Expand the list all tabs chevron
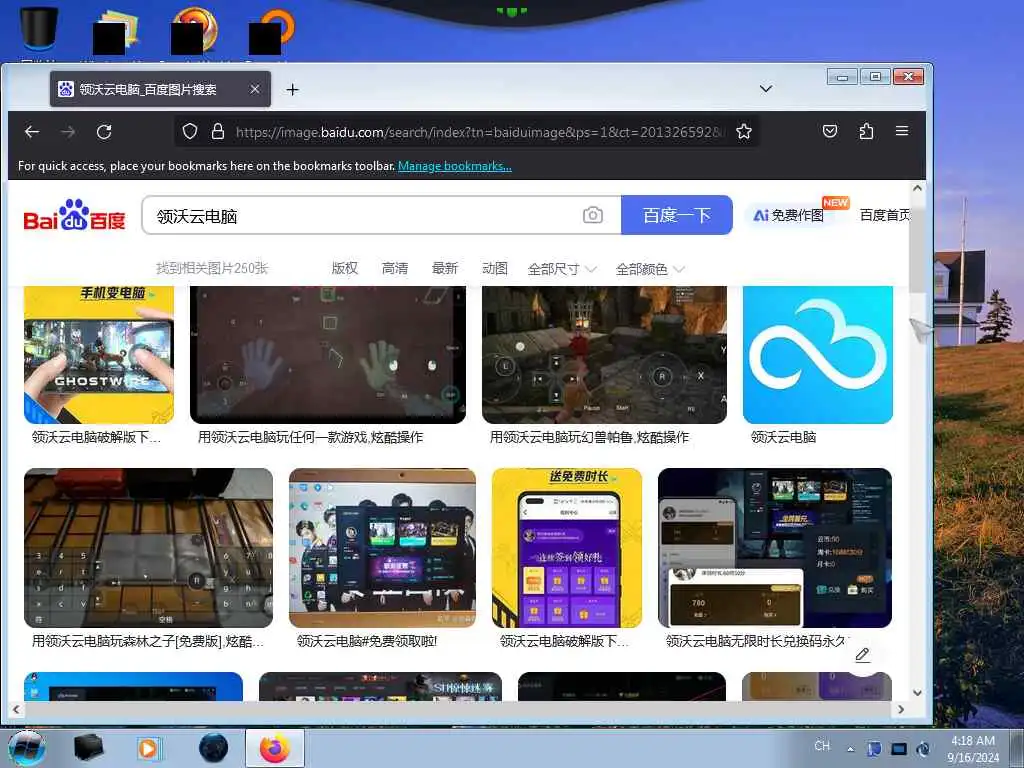Image resolution: width=1024 pixels, height=768 pixels. (x=766, y=89)
